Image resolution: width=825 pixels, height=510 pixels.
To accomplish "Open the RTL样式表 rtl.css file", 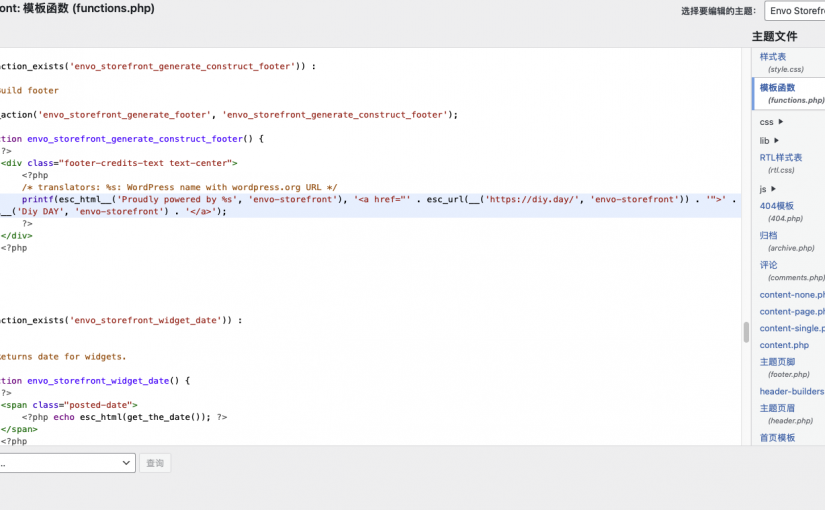I will click(781, 158).
